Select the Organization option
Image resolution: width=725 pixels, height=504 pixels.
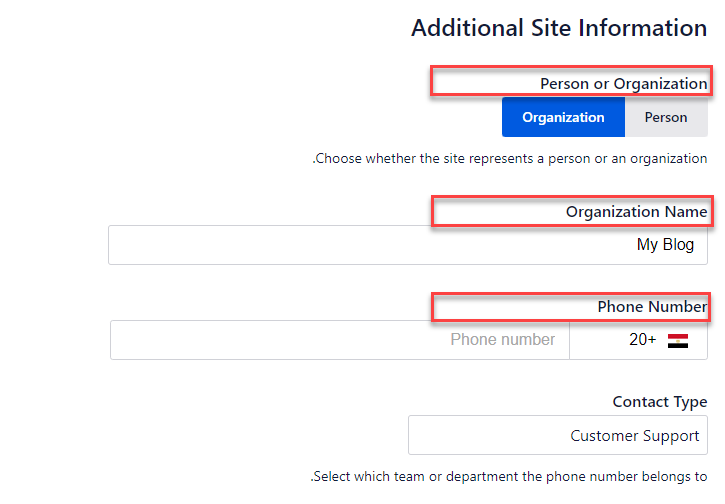point(563,117)
